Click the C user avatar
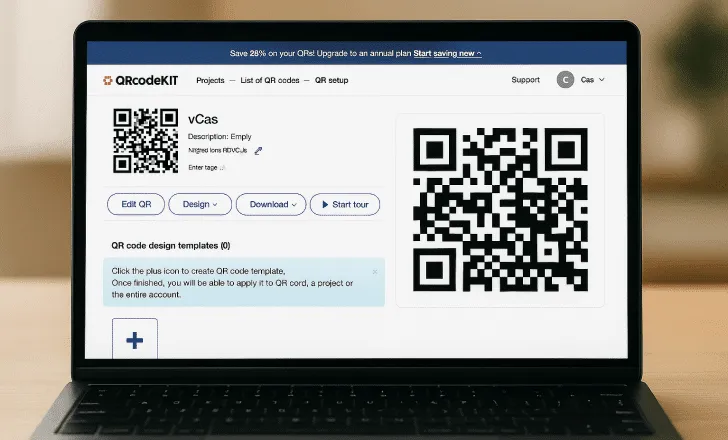The width and height of the screenshot is (728, 440). click(x=565, y=80)
